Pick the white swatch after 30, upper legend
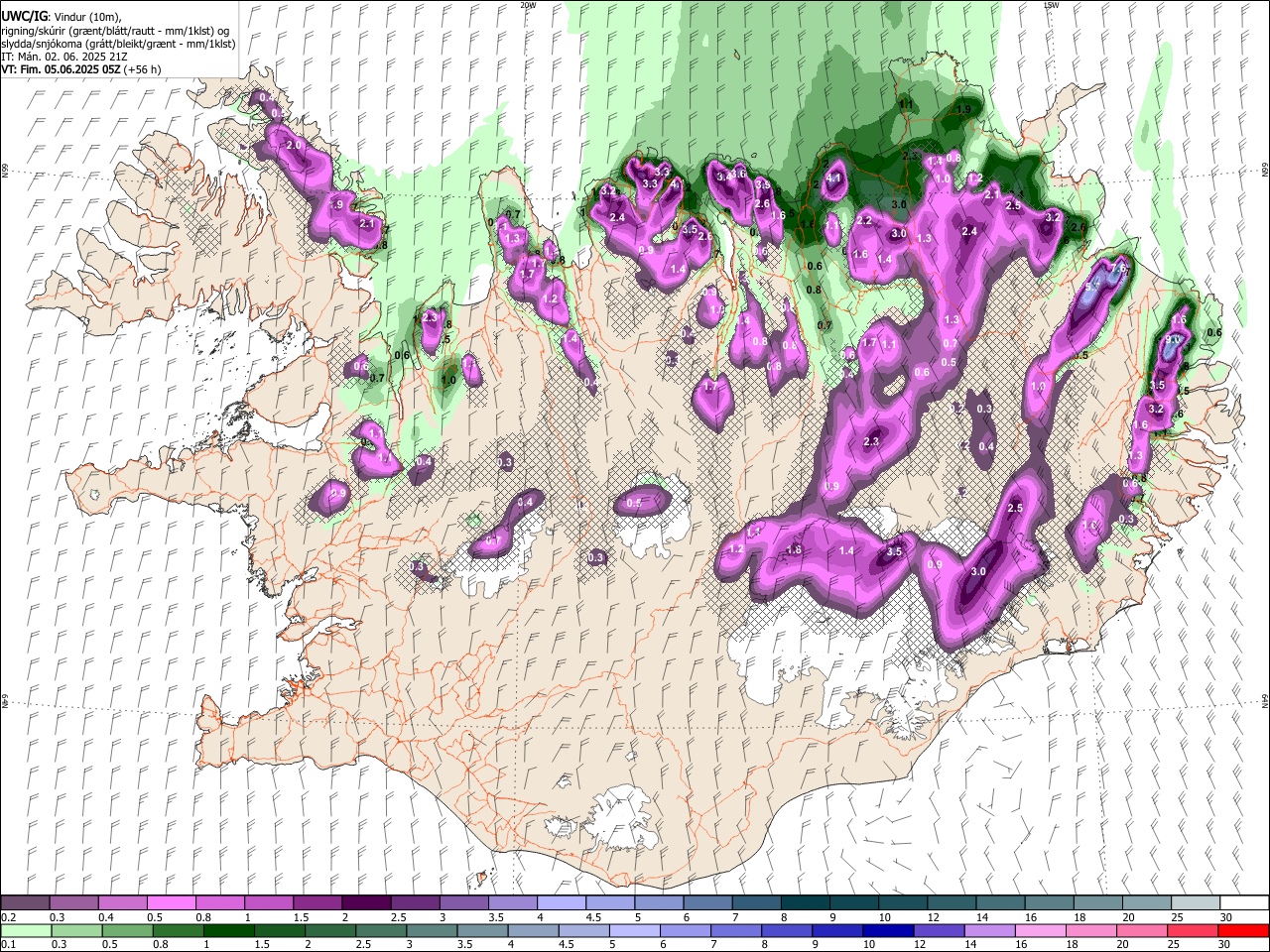The height and width of the screenshot is (952, 1270). click(x=1244, y=902)
